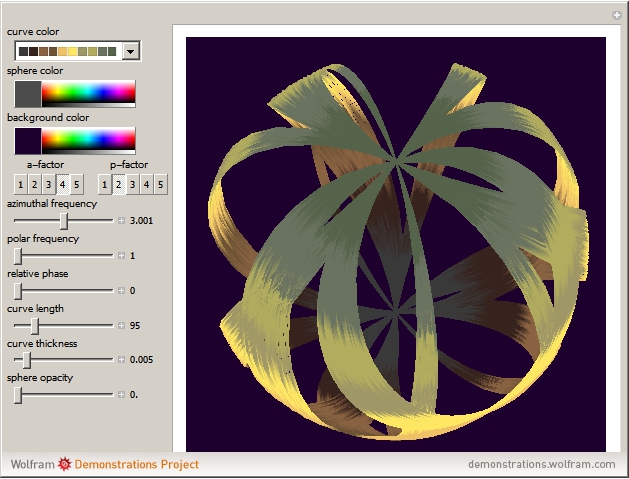This screenshot has height=479, width=629.
Task: Click the curve thickness value 0.005
Action: [141, 359]
